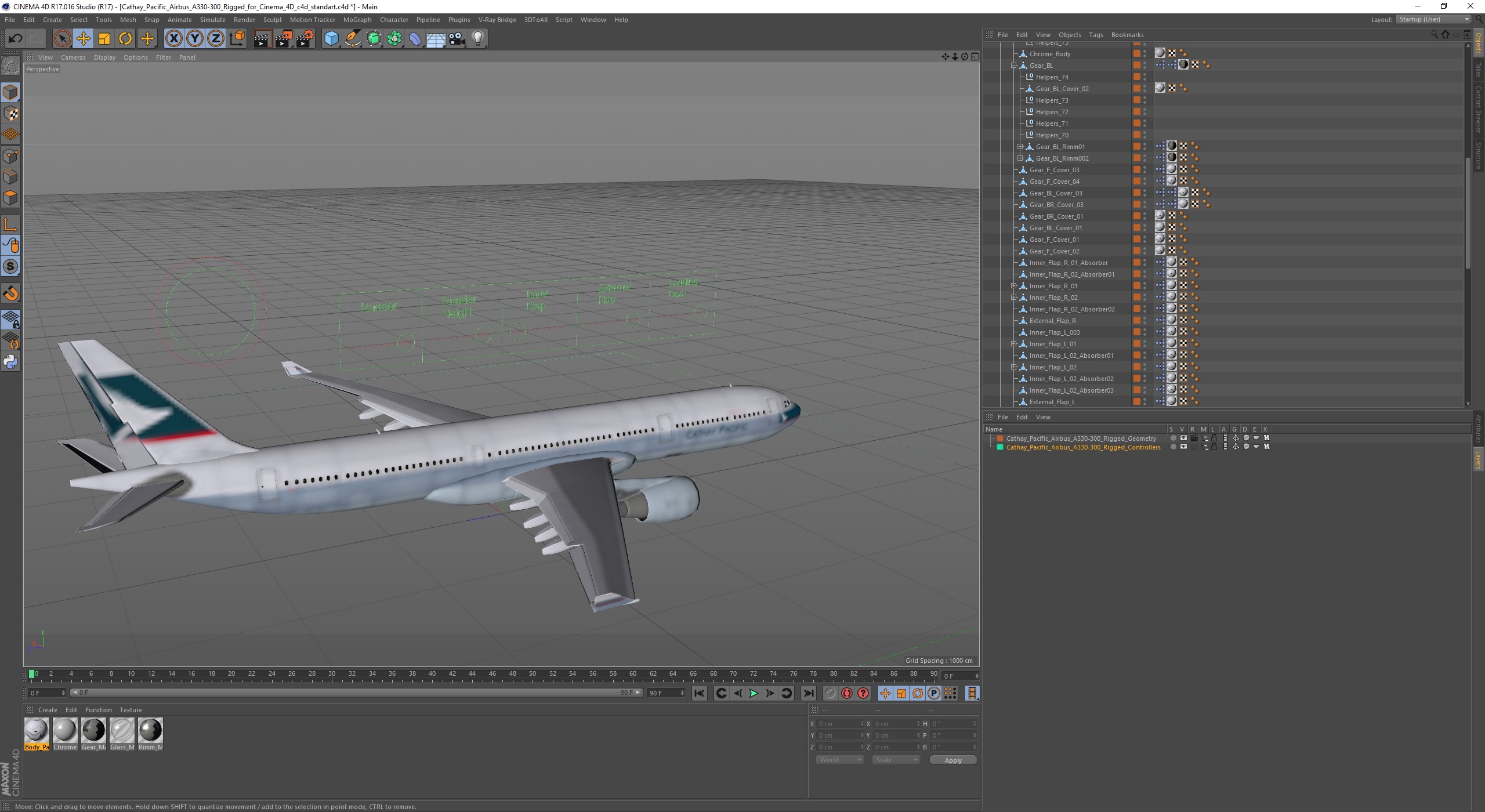
Task: Open the MoGraph menu
Action: (x=357, y=20)
